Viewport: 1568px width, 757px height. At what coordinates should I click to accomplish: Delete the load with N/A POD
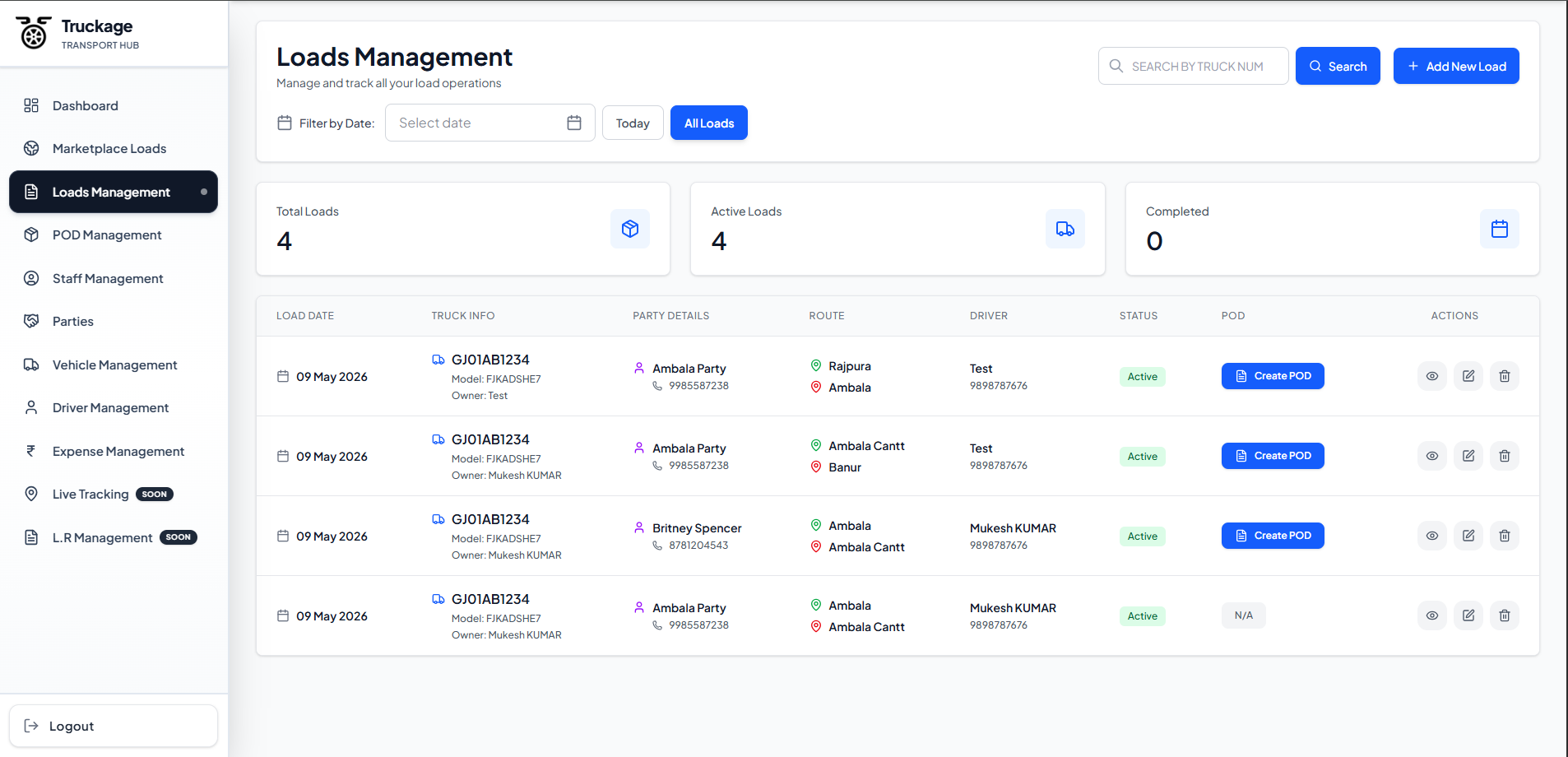click(x=1505, y=615)
